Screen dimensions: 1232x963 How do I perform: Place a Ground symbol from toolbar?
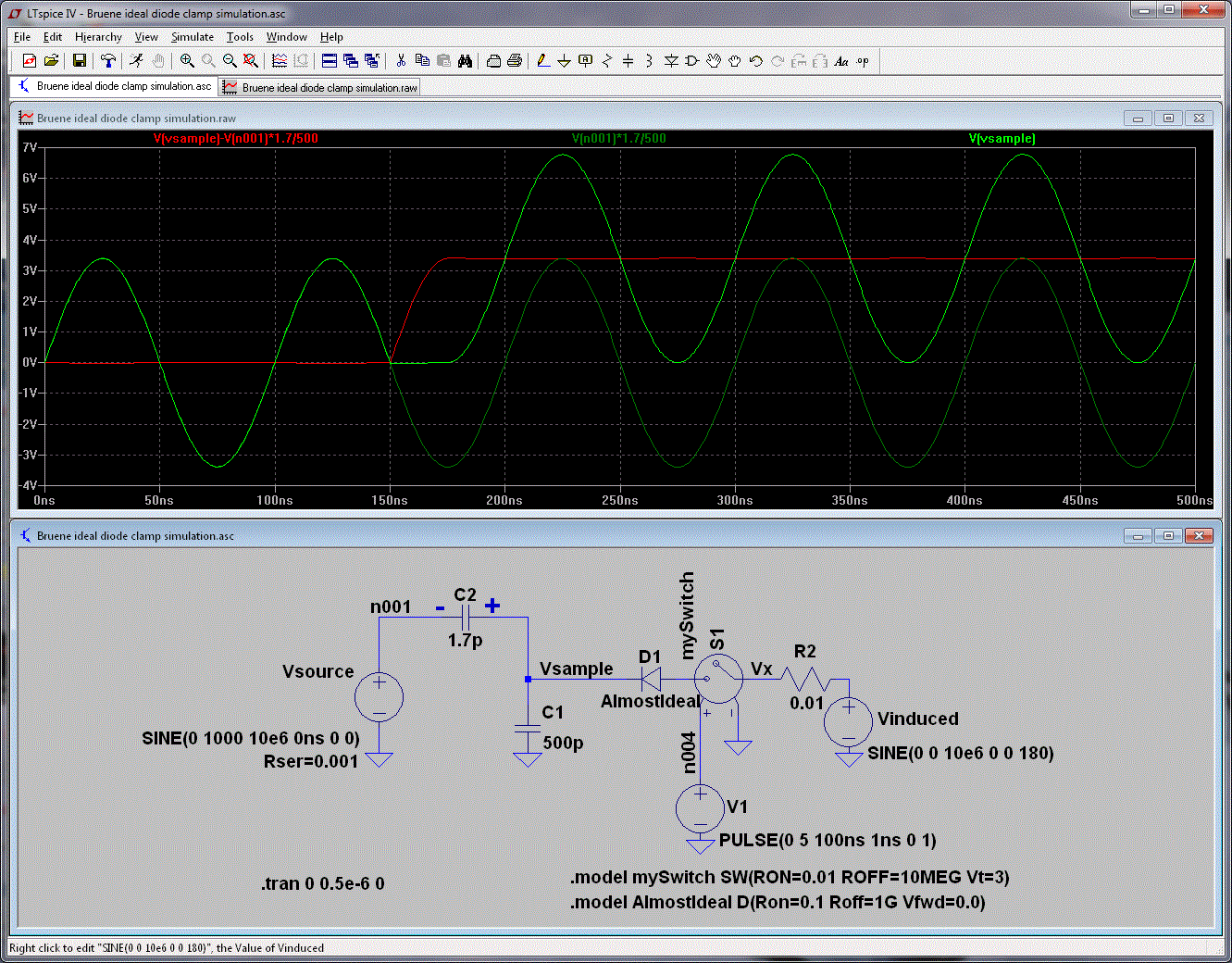[564, 61]
